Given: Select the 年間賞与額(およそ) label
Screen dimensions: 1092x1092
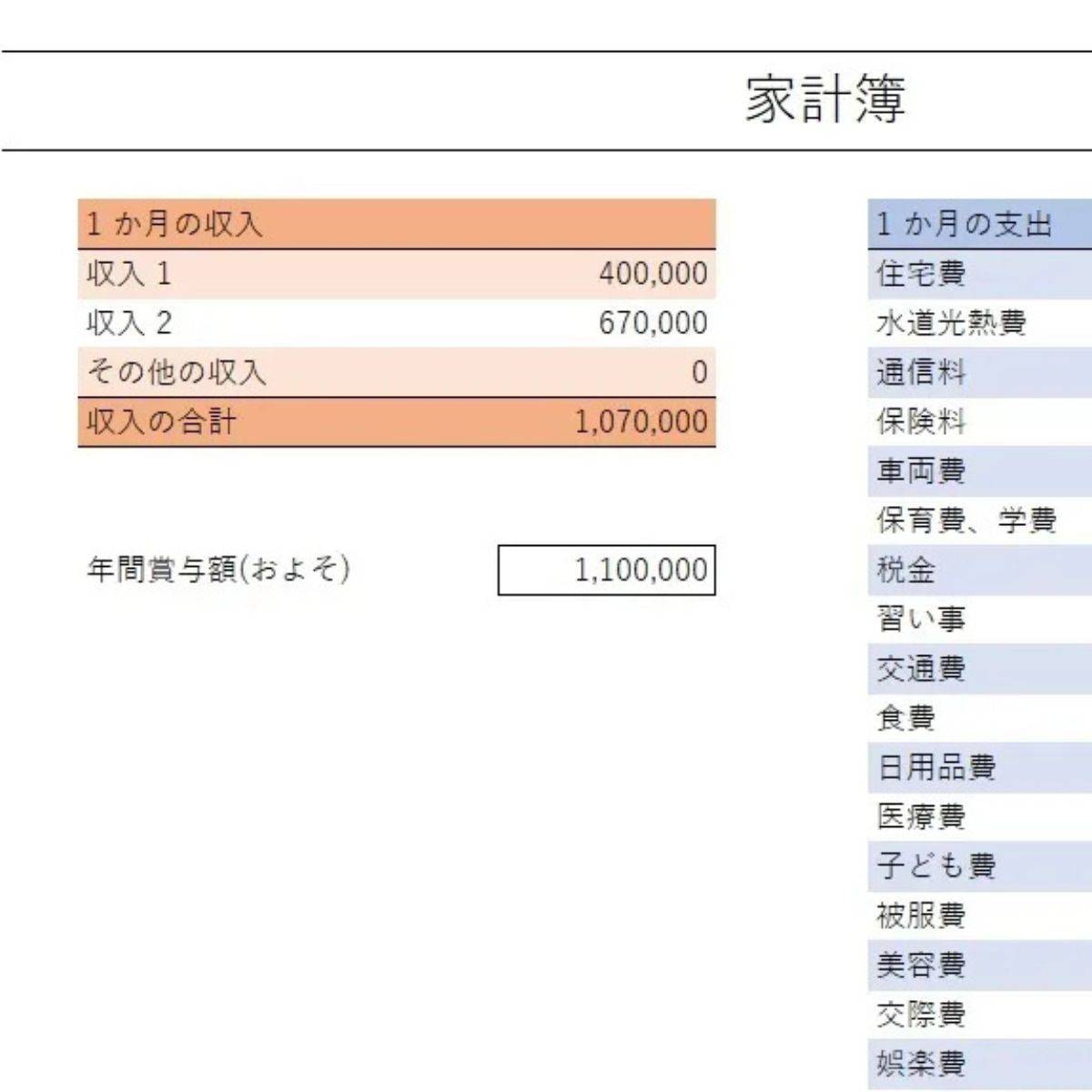Looking at the screenshot, I should [218, 570].
